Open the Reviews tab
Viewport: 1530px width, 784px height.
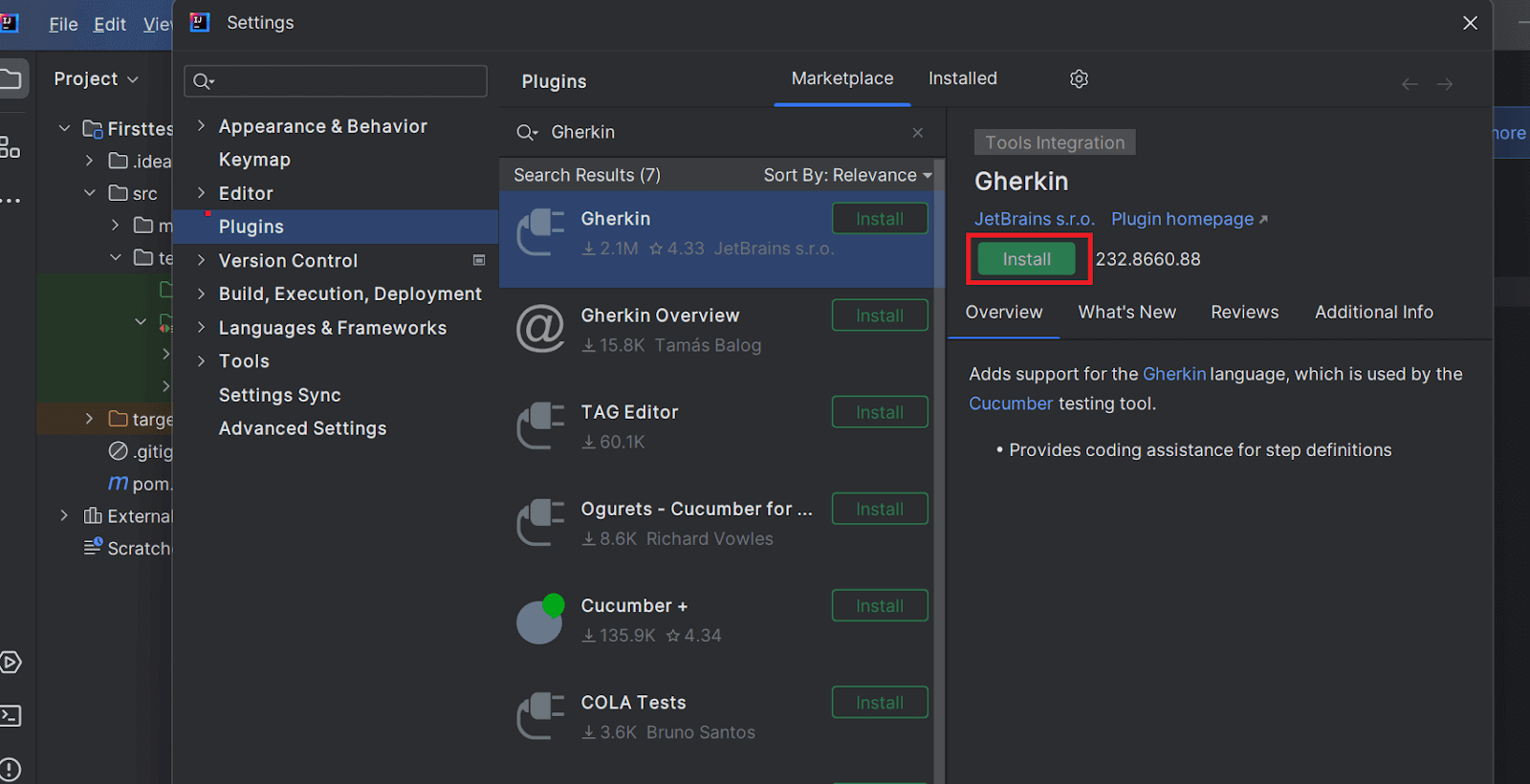(x=1244, y=313)
